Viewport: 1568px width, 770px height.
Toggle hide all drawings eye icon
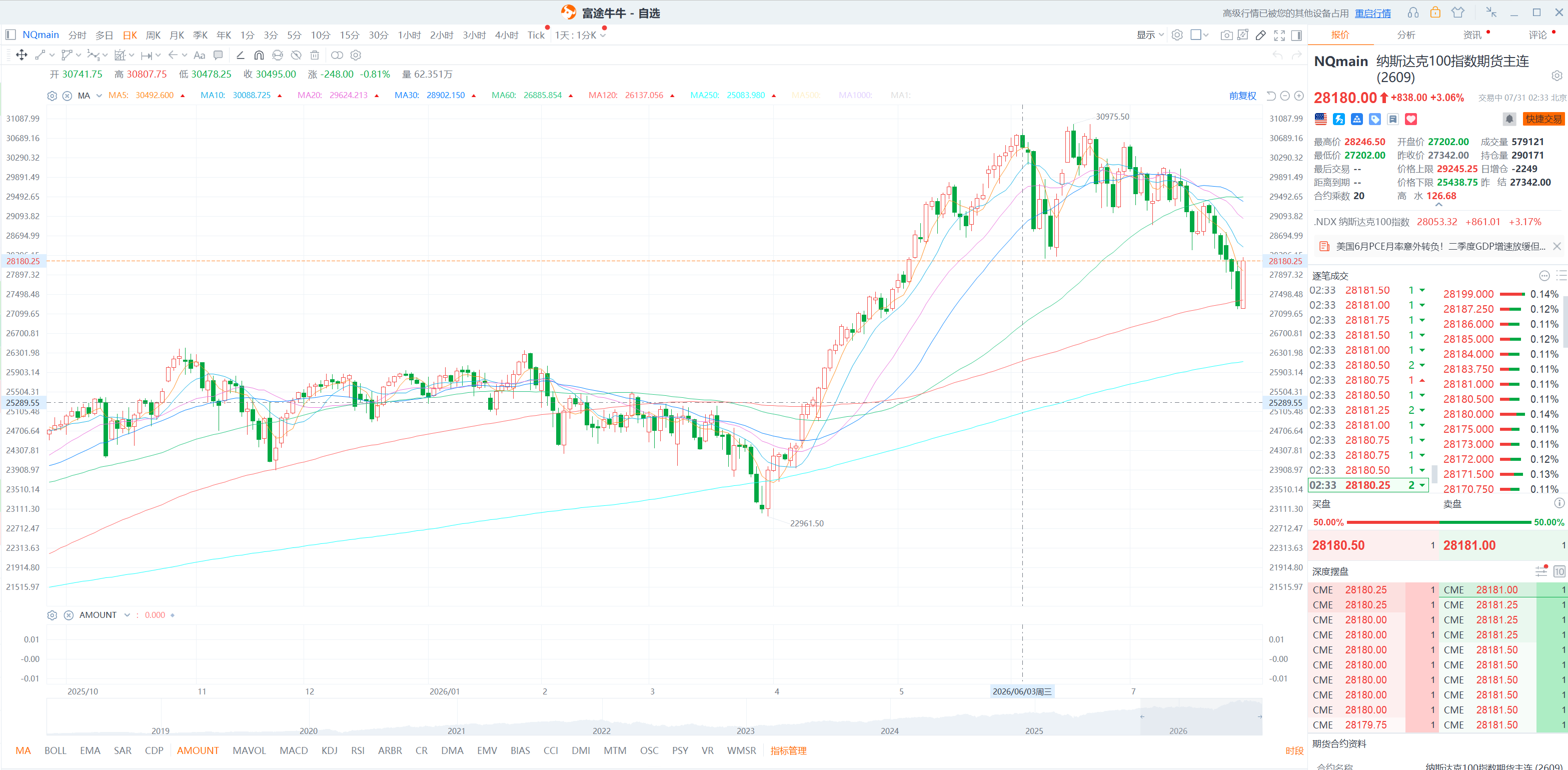297,56
